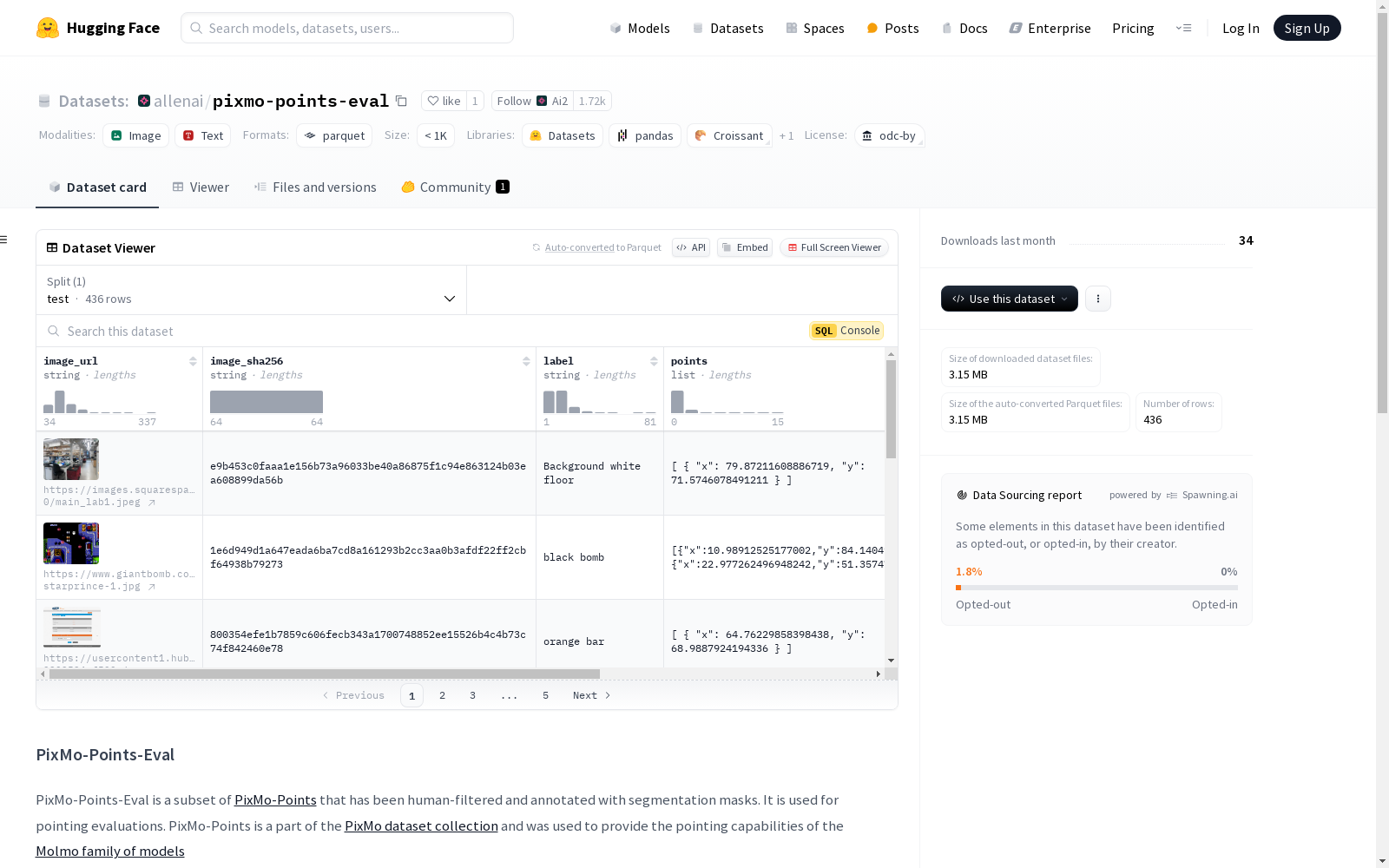Image resolution: width=1389 pixels, height=868 pixels.
Task: Open the Molmo family of models link
Action: [110, 852]
